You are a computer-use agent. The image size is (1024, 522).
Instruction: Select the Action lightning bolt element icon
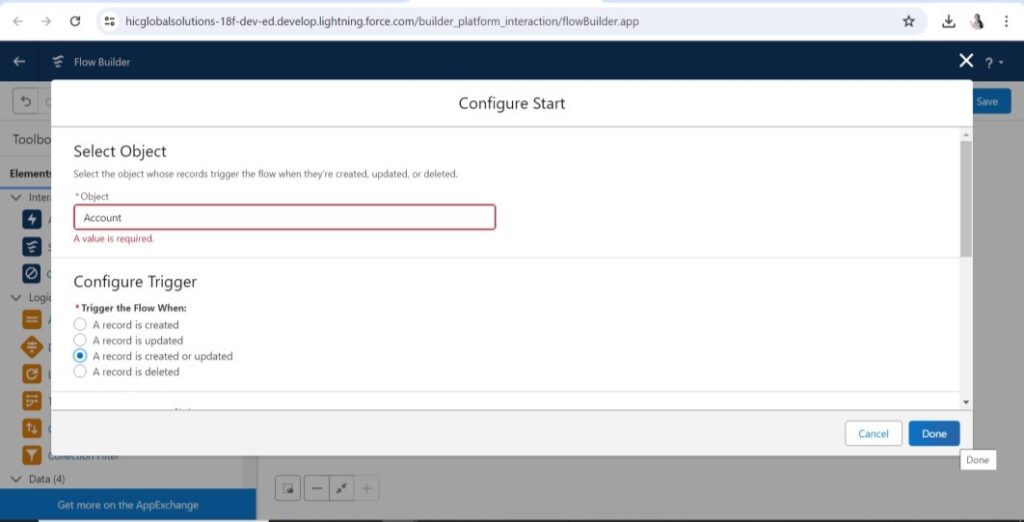coord(31,220)
